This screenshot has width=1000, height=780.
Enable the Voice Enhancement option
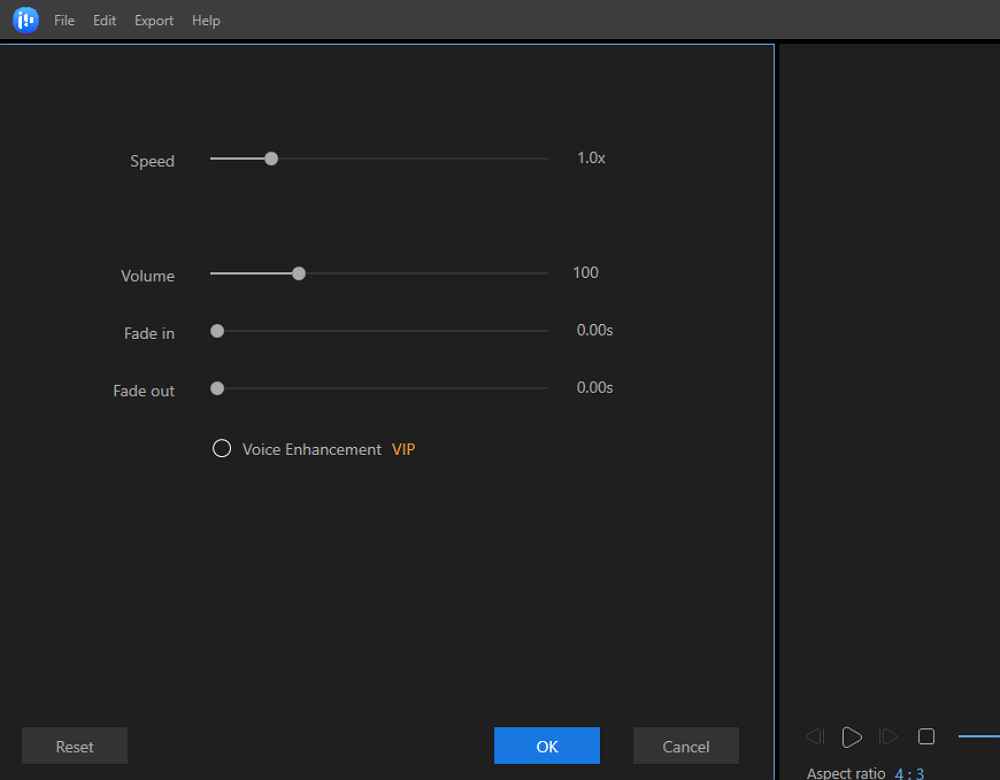point(222,449)
